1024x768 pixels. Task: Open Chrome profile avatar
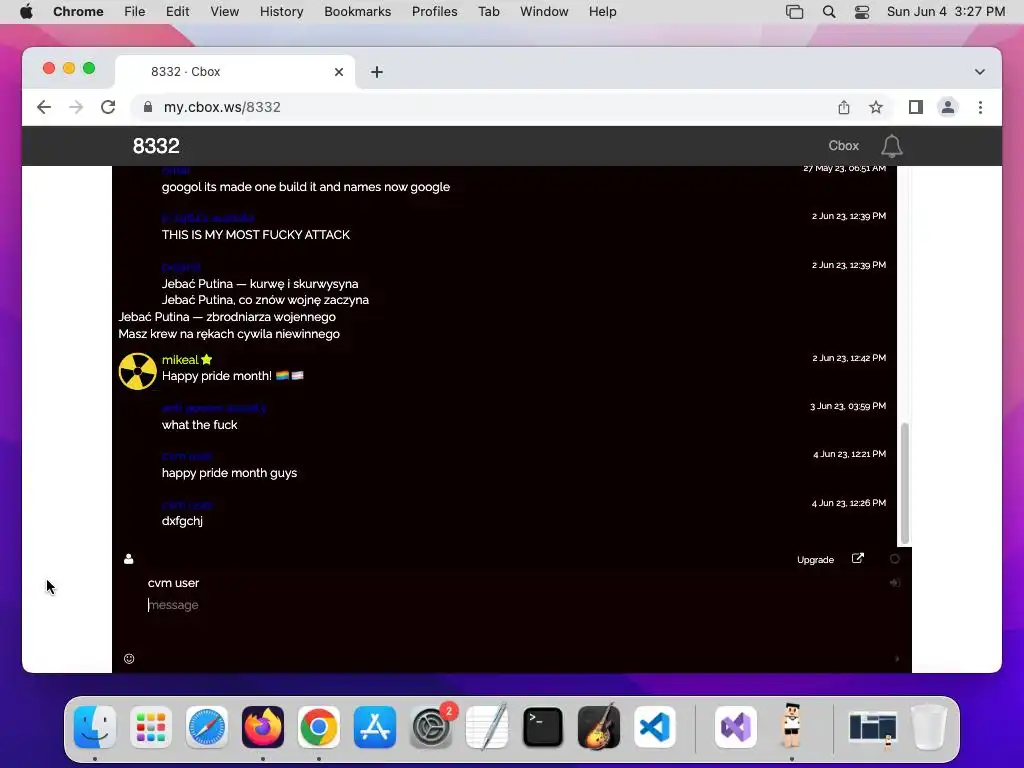pos(948,107)
